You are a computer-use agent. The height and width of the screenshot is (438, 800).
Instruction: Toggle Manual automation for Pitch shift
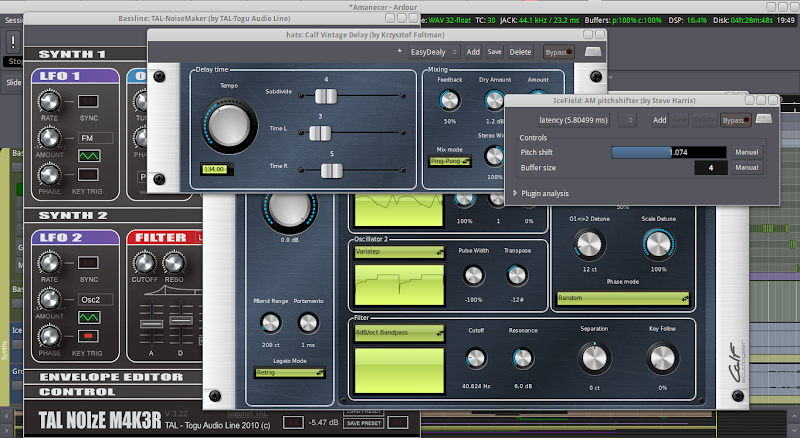[x=746, y=152]
